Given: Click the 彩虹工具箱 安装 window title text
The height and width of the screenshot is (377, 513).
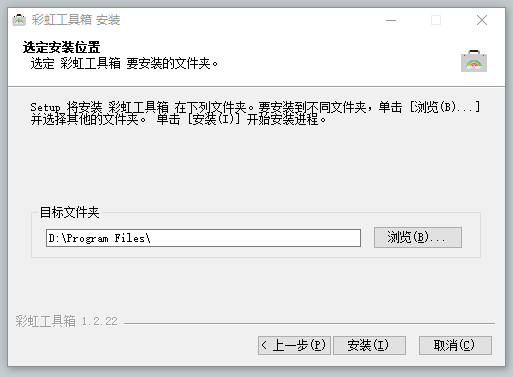Looking at the screenshot, I should click(x=76, y=20).
